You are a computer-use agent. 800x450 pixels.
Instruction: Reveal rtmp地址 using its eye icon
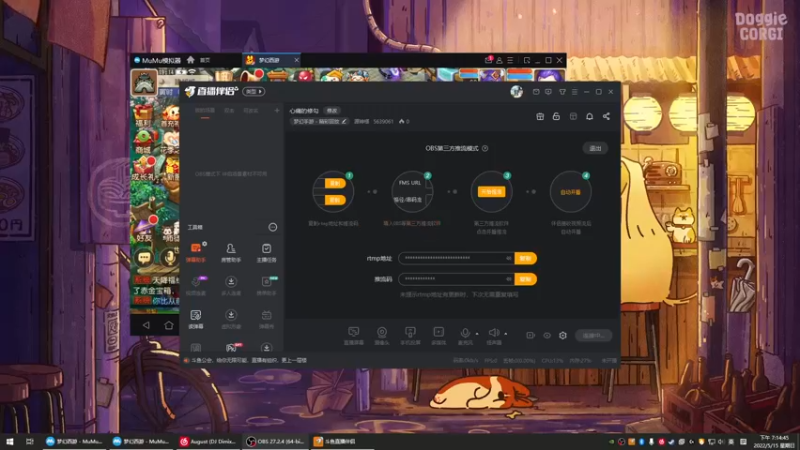(509, 258)
